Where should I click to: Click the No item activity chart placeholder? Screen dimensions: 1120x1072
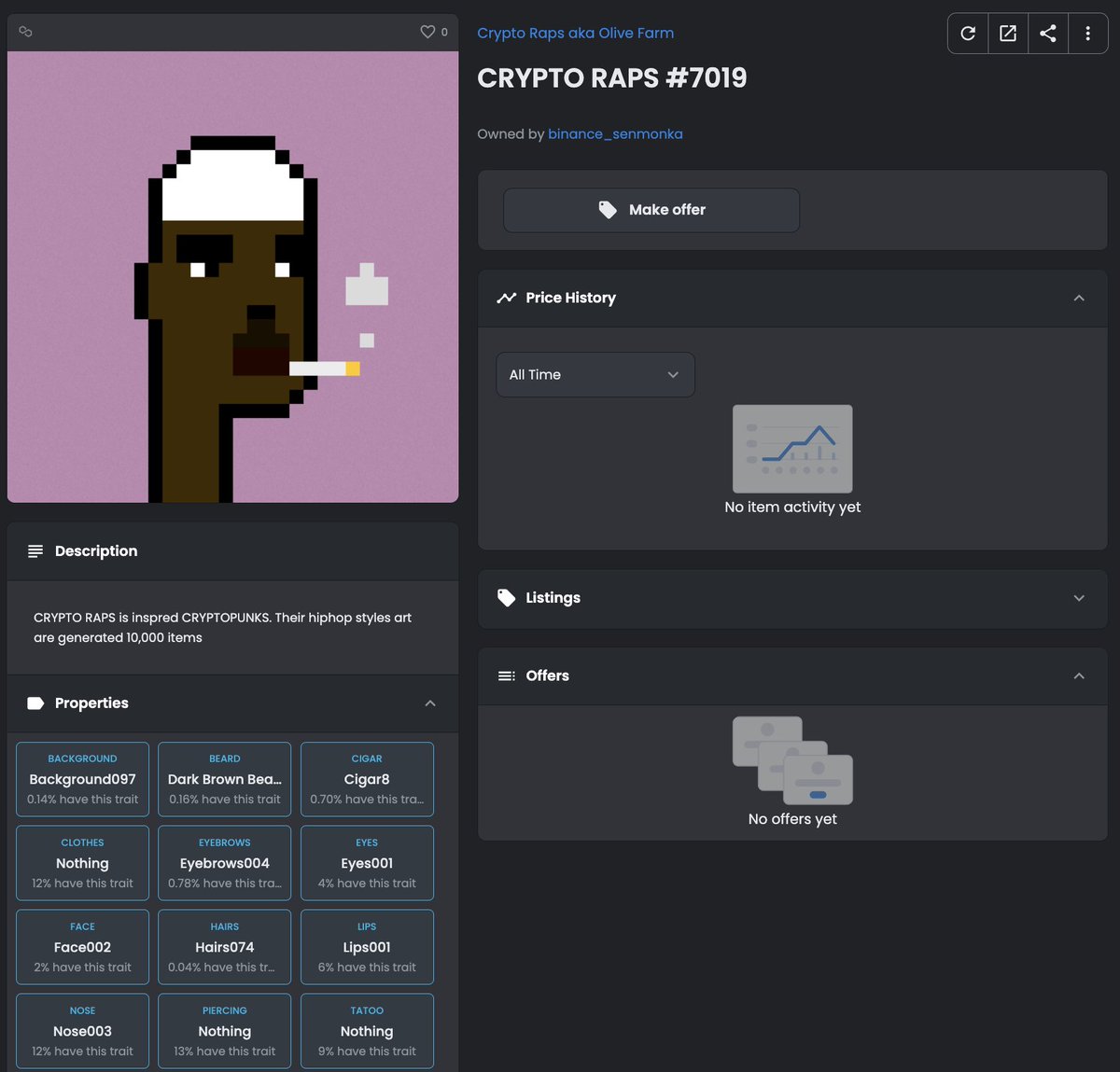coord(792,449)
